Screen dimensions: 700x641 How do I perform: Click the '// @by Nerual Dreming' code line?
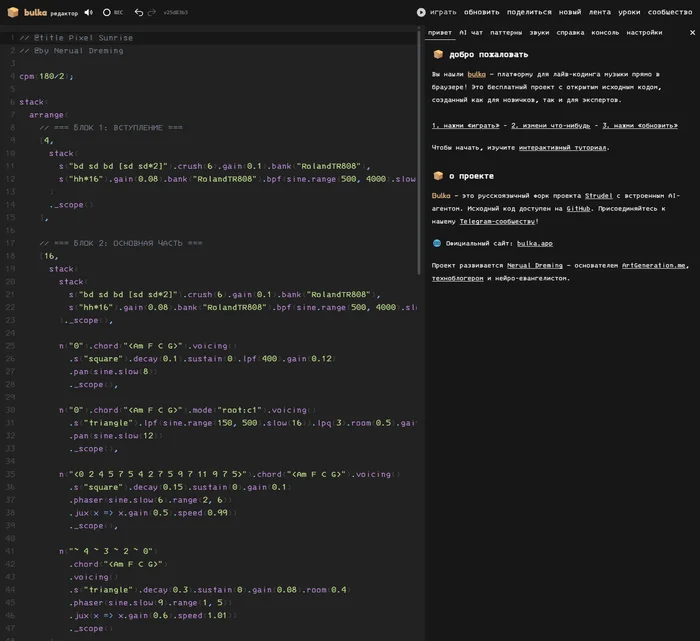71,51
